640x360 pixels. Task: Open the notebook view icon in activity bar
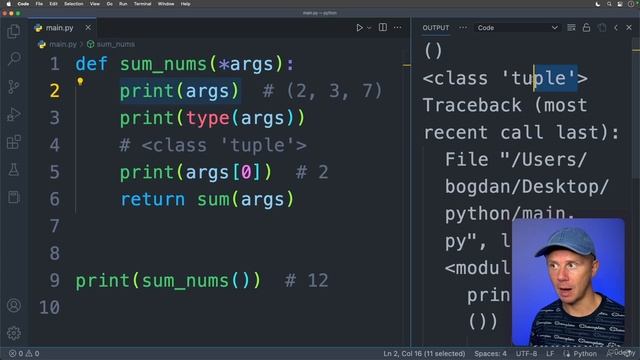coord(14,197)
